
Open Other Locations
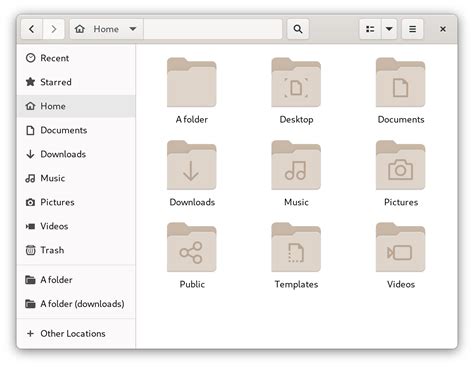pyautogui.click(x=76, y=333)
